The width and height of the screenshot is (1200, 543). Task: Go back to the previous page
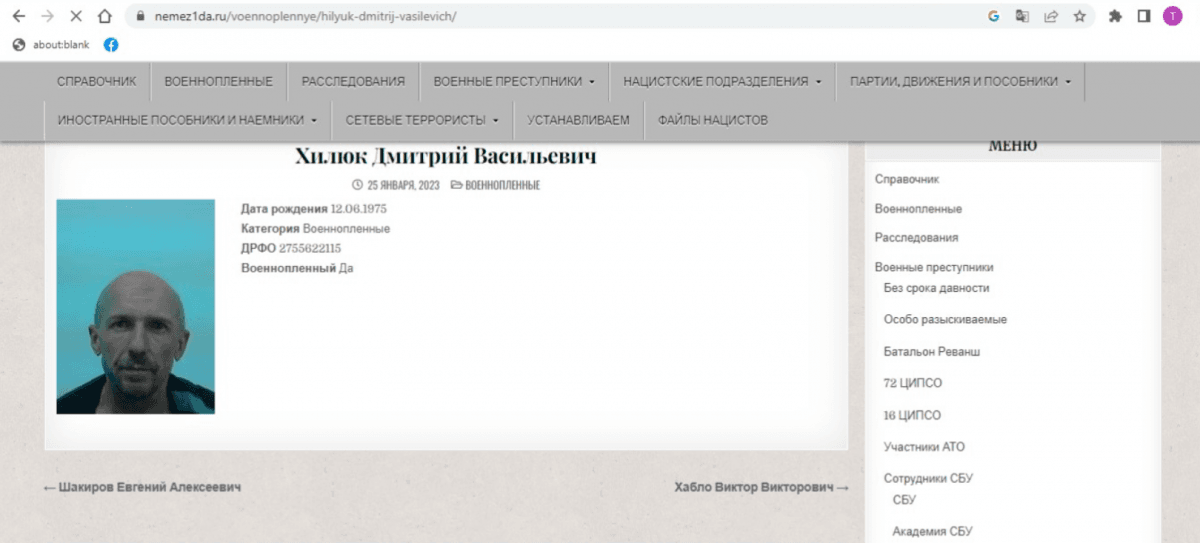coord(18,17)
